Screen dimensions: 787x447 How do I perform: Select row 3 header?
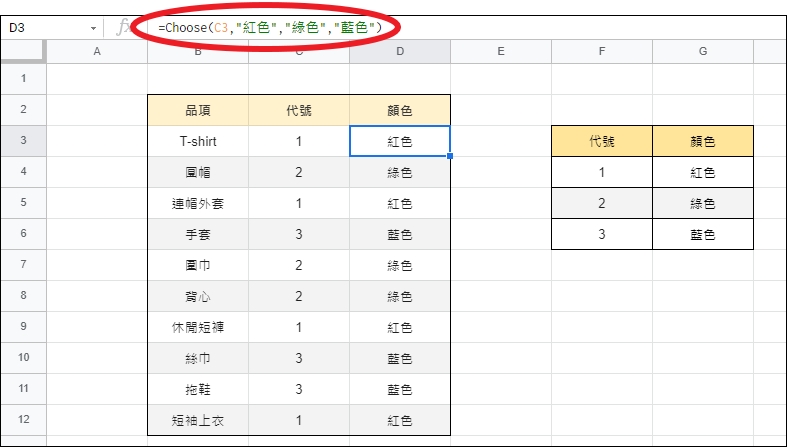[x=23, y=140]
